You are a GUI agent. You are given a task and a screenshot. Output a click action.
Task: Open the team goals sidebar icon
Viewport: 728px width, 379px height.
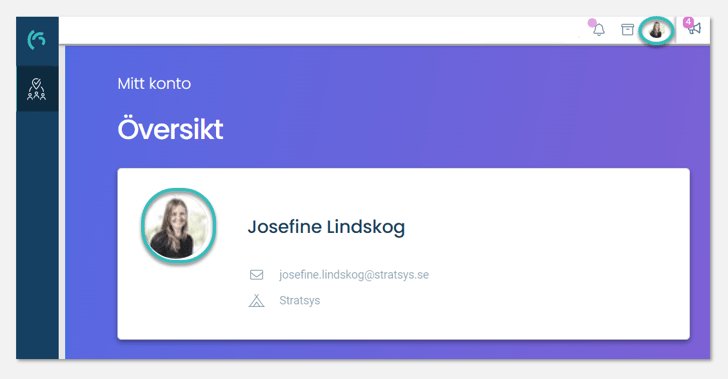click(x=37, y=89)
